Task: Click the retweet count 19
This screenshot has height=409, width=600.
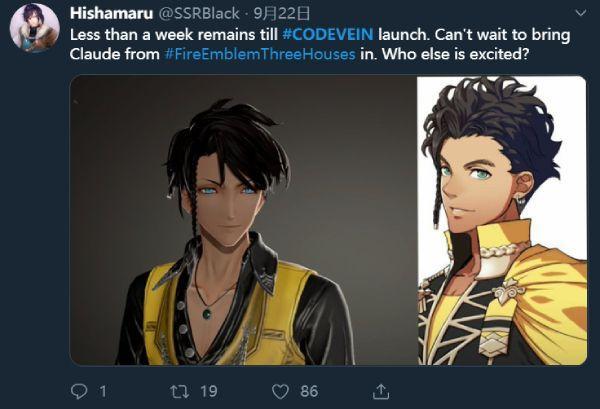Action: point(209,391)
